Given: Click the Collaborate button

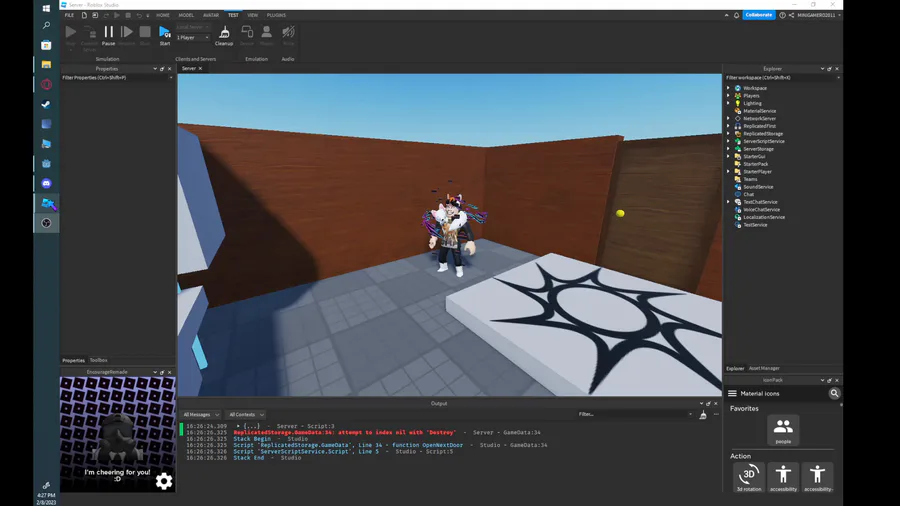Looking at the screenshot, I should click(759, 15).
